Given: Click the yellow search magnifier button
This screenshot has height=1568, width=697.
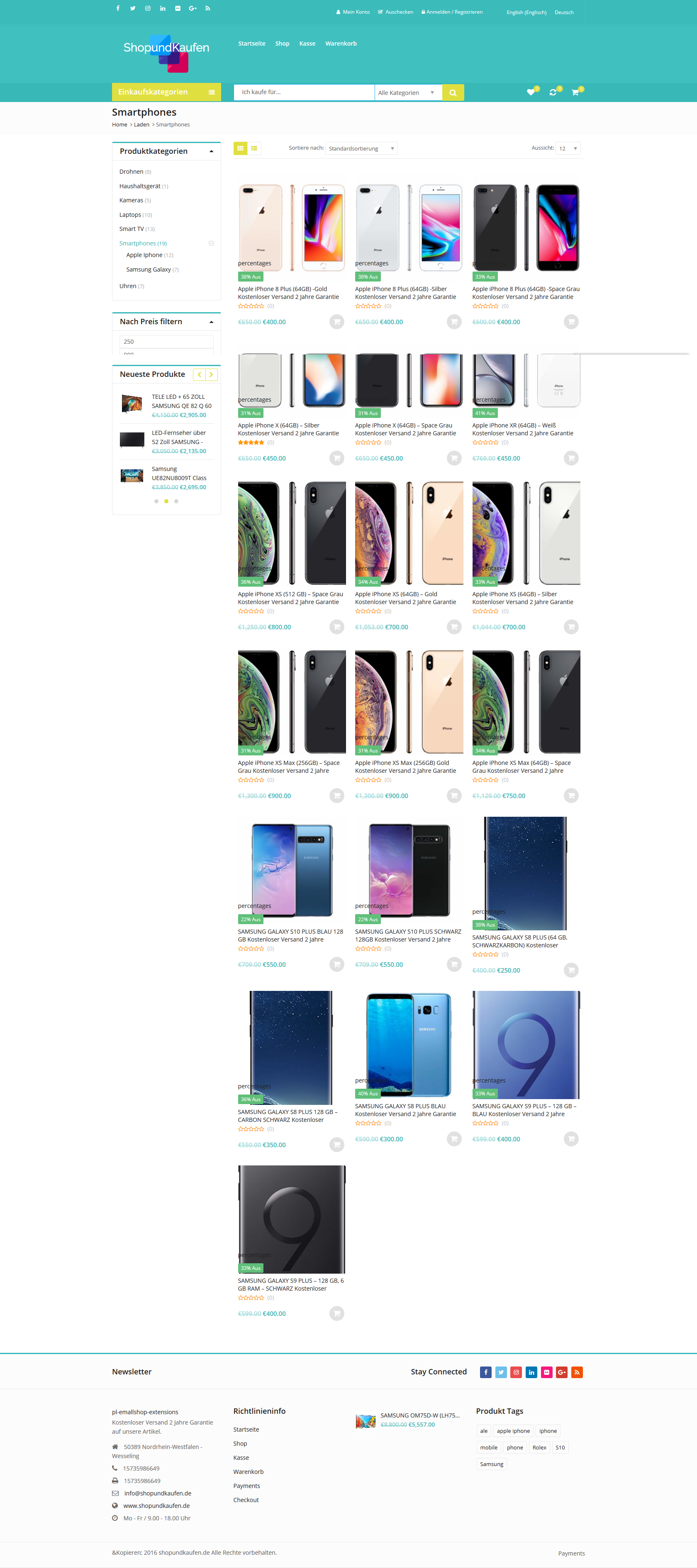Looking at the screenshot, I should point(453,92).
